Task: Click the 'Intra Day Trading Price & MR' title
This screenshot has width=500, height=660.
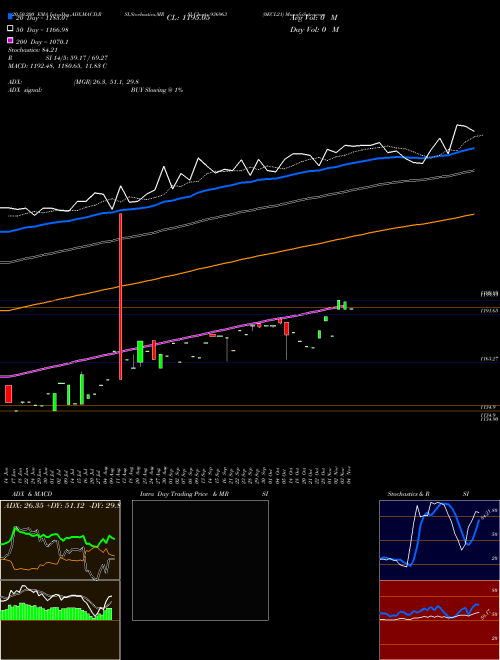Action: (x=185, y=494)
